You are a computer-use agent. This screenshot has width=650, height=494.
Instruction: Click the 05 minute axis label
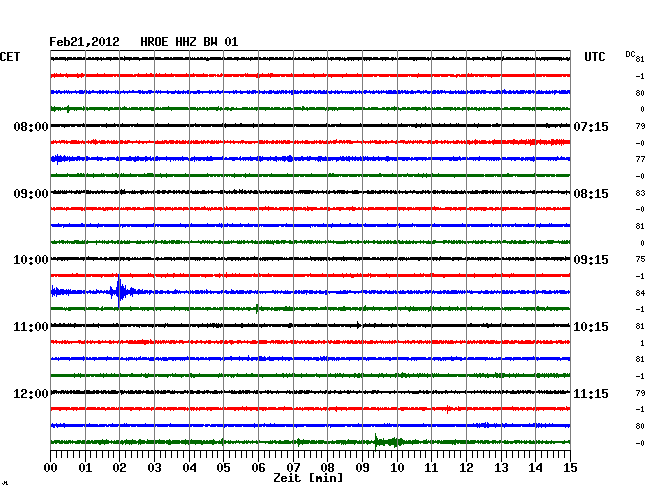click(x=223, y=468)
